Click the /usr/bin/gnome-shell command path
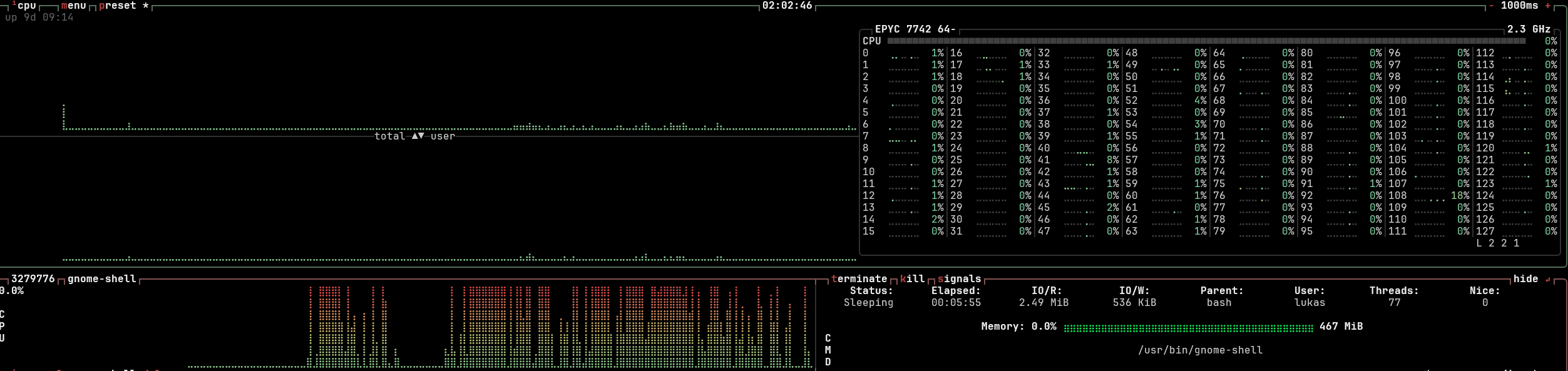 click(1200, 350)
